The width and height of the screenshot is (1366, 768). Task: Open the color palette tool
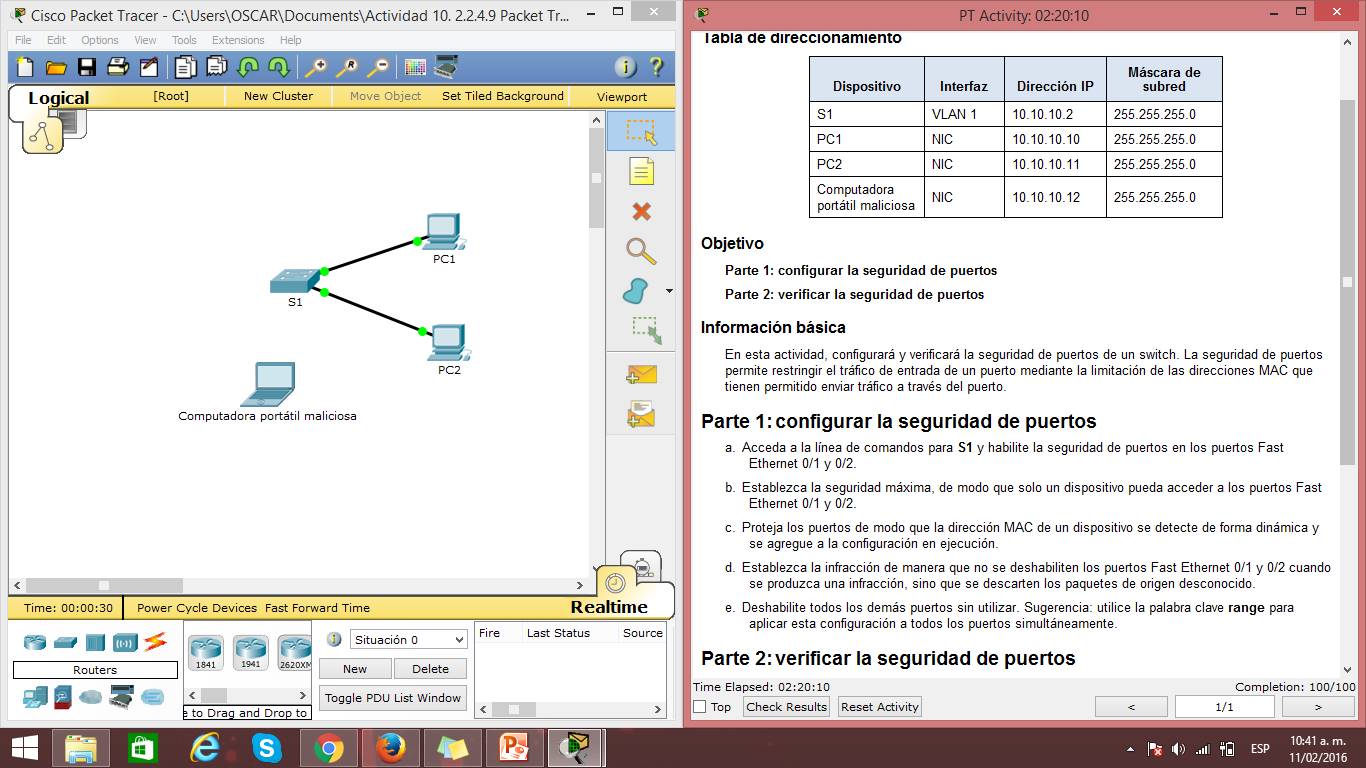click(x=414, y=68)
